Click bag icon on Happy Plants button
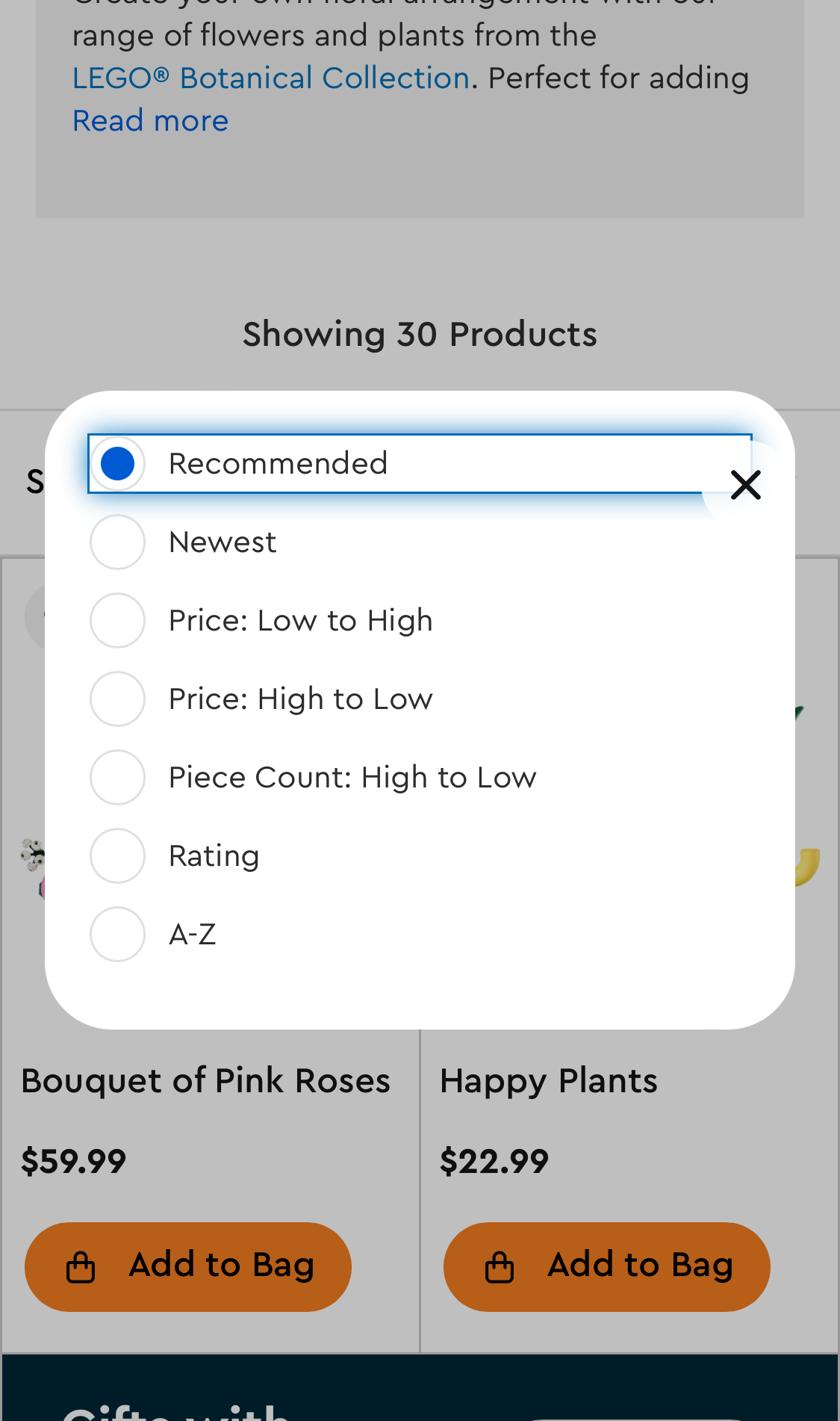Viewport: 840px width, 1421px height. pyautogui.click(x=500, y=1267)
